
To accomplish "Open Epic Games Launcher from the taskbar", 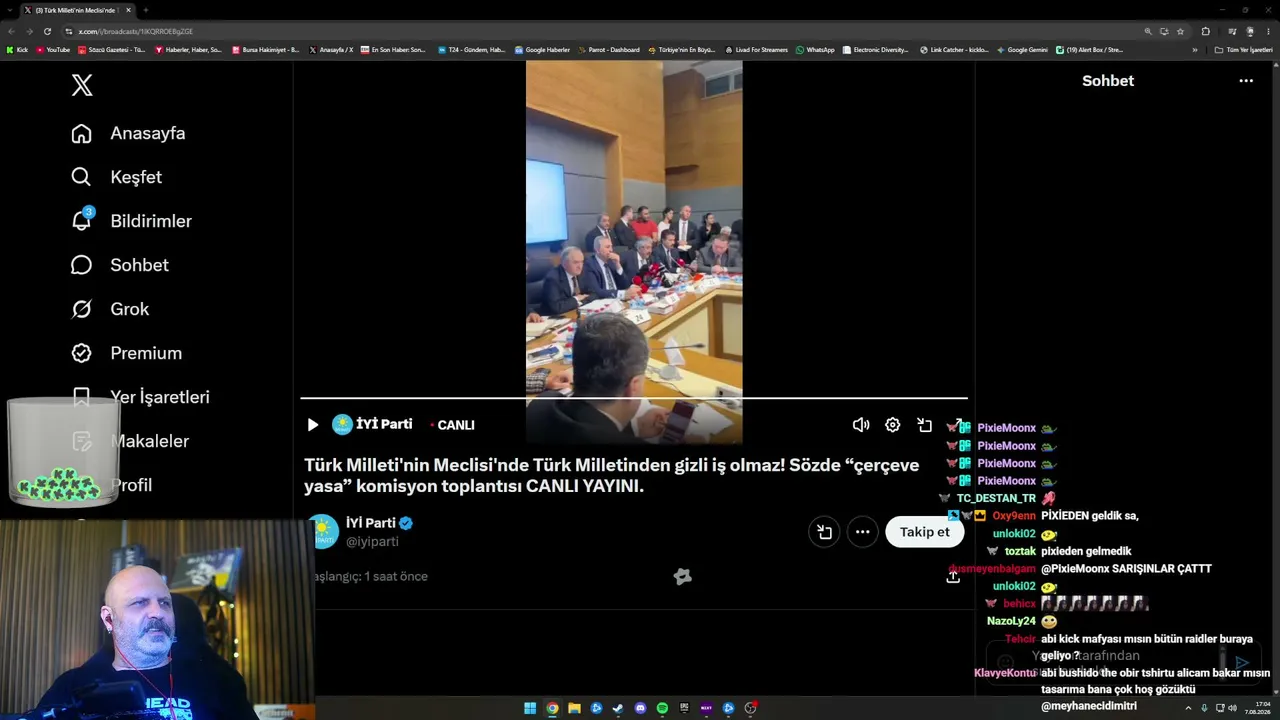I will pyautogui.click(x=684, y=708).
